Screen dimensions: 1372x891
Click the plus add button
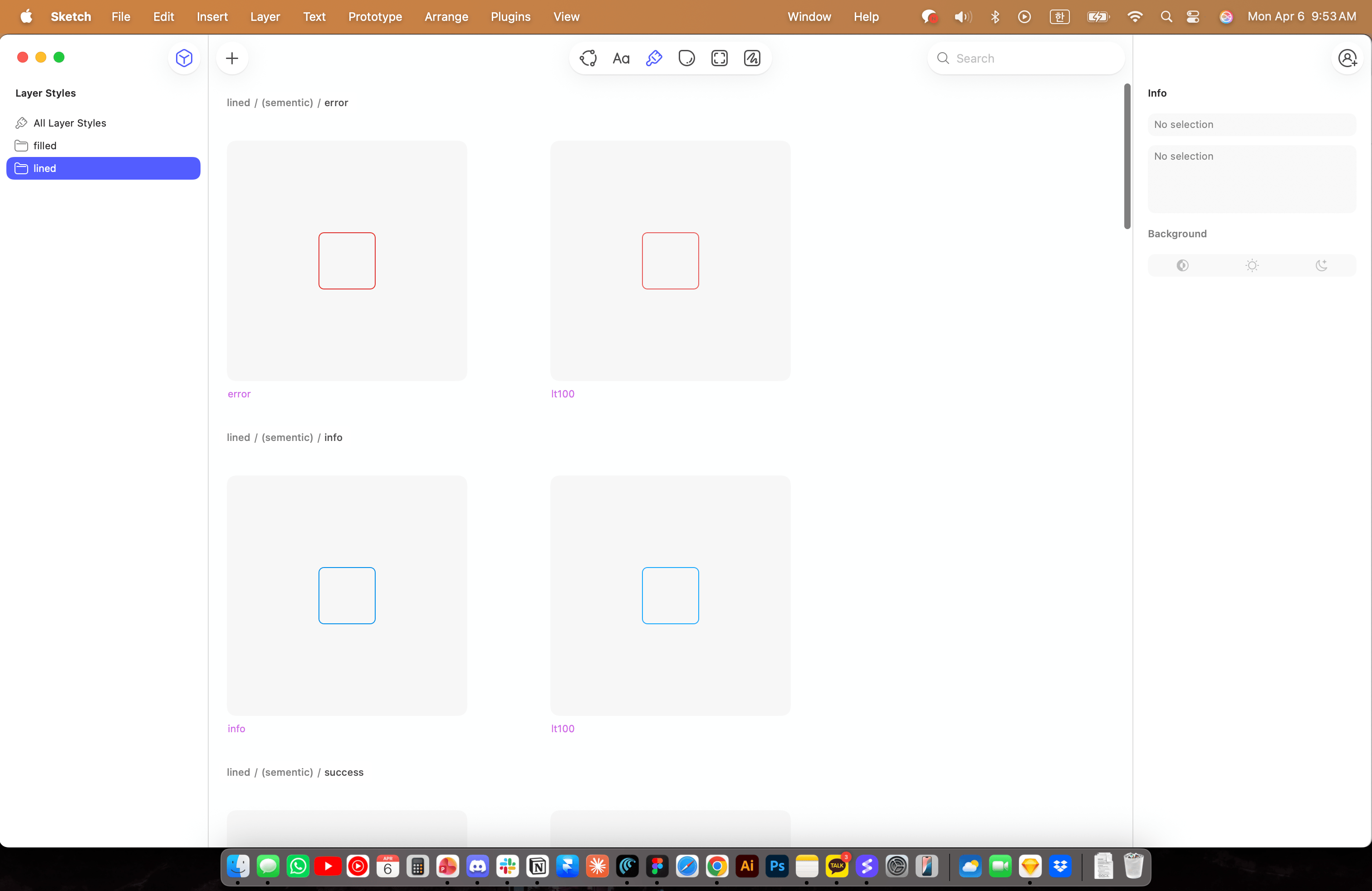tap(232, 58)
